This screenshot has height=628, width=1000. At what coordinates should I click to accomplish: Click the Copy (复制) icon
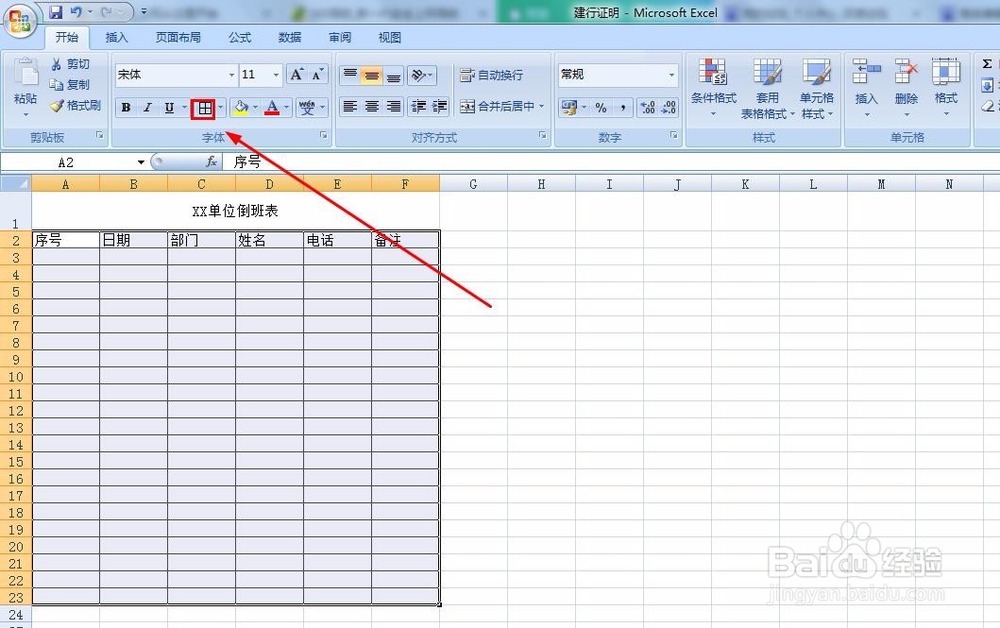point(57,84)
